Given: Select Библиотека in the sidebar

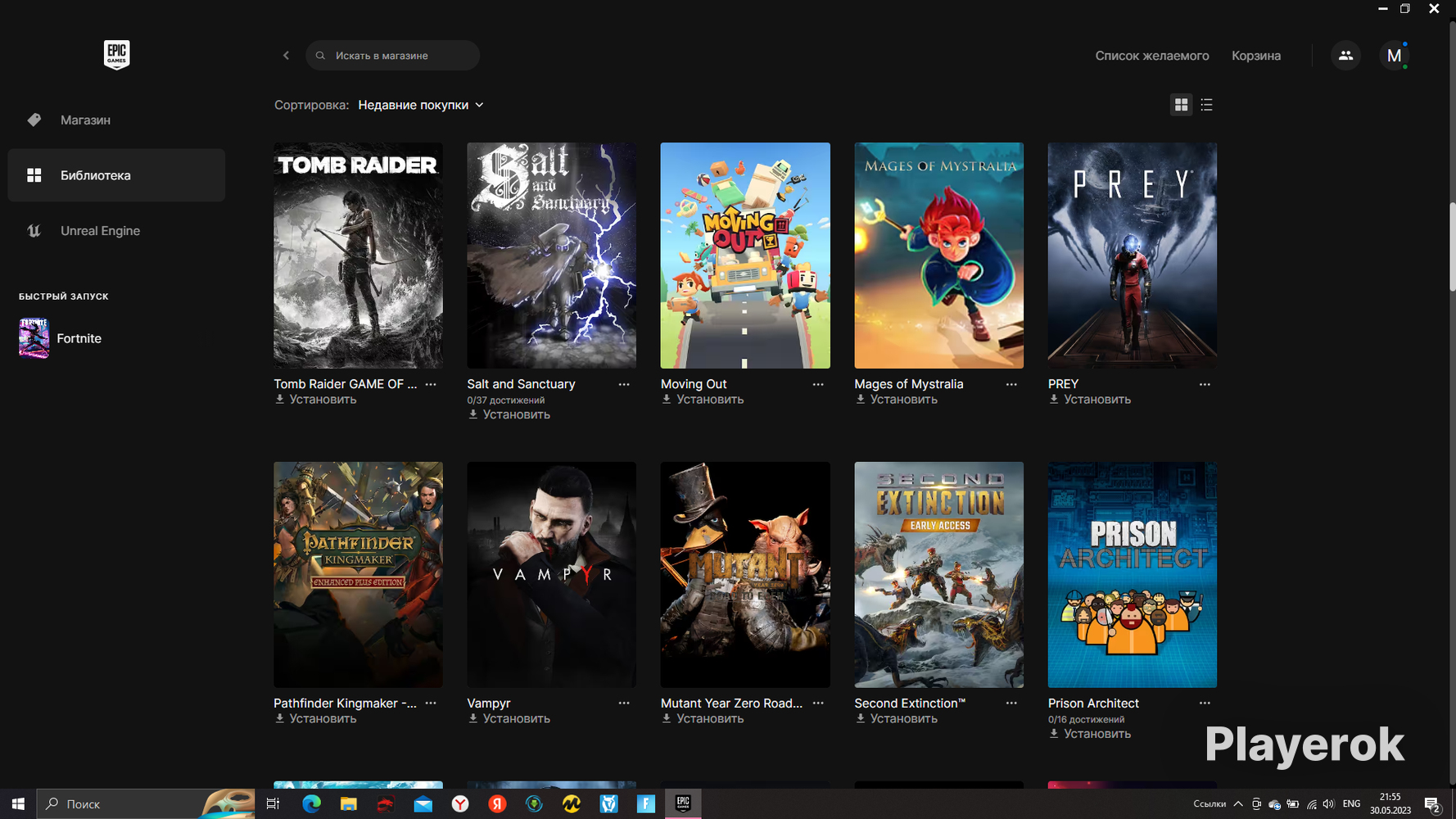Looking at the screenshot, I should click(x=116, y=175).
